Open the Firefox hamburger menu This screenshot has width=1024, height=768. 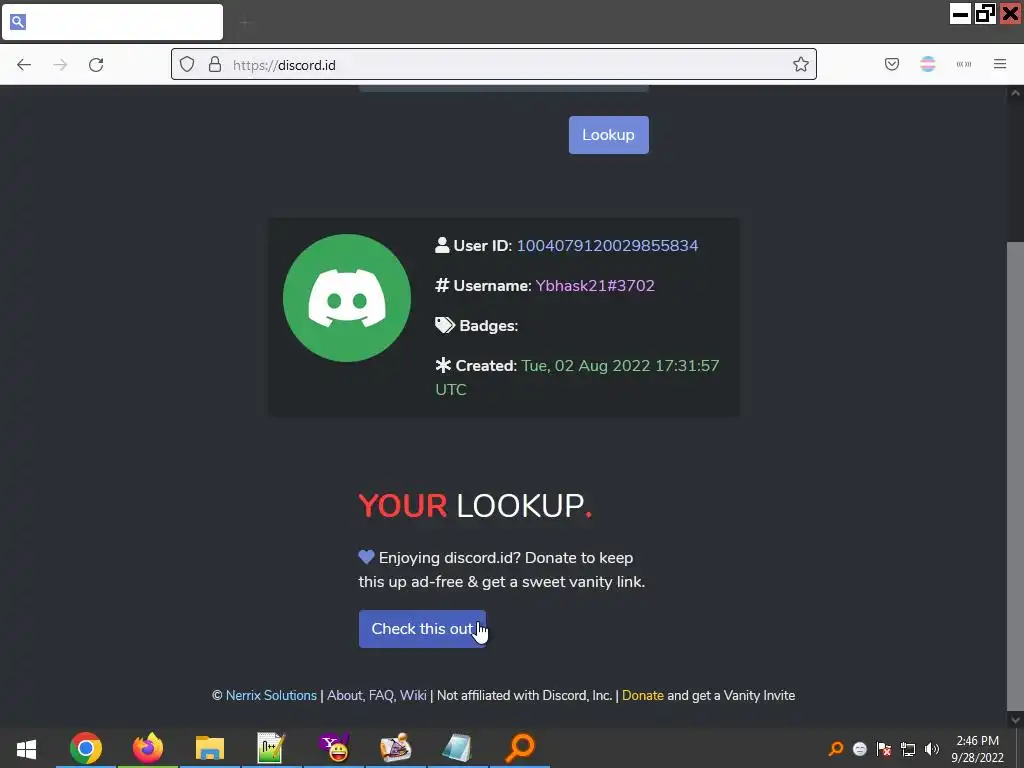[1000, 64]
